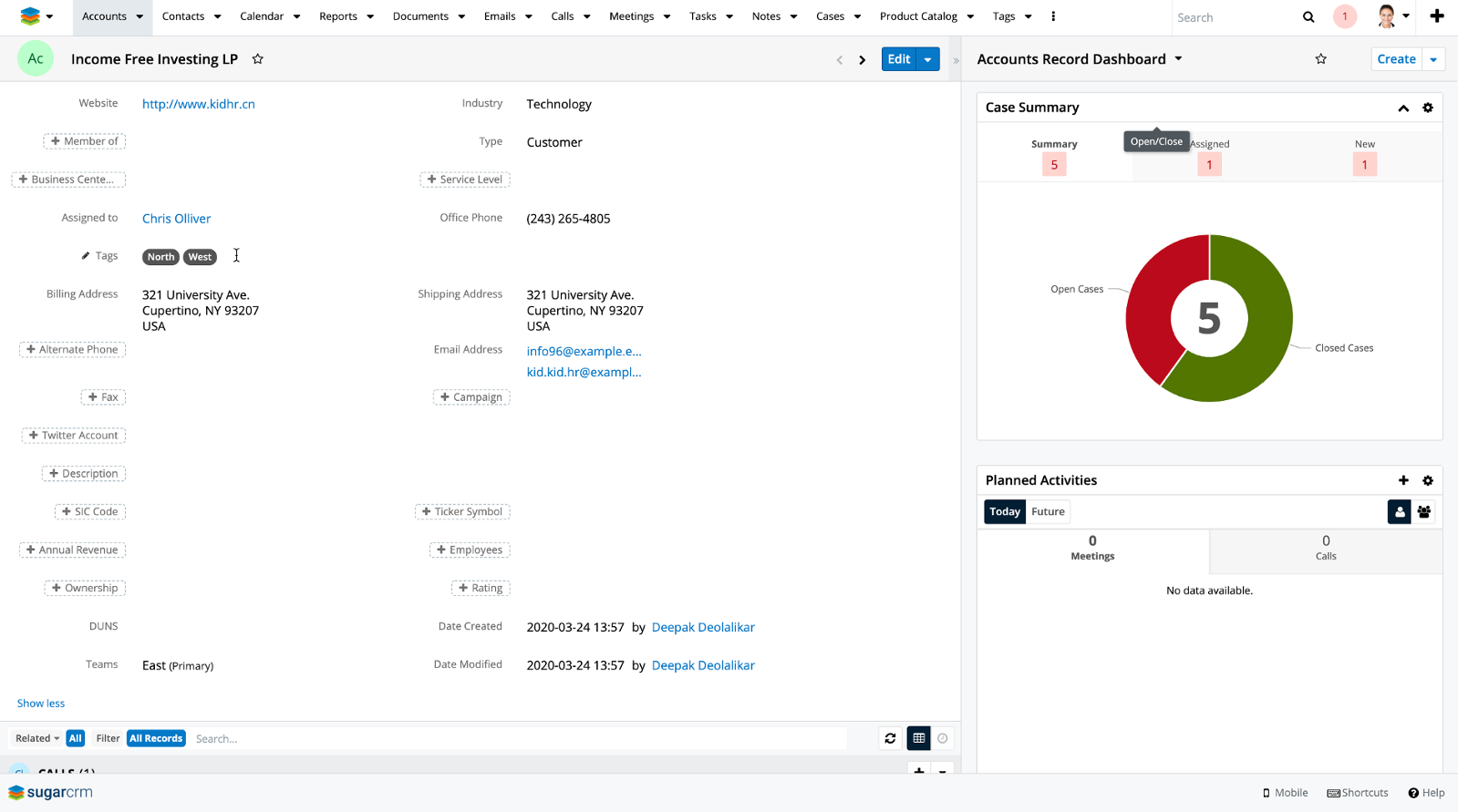Expand the Related dropdown
The width and height of the screenshot is (1458, 812).
tap(37, 738)
